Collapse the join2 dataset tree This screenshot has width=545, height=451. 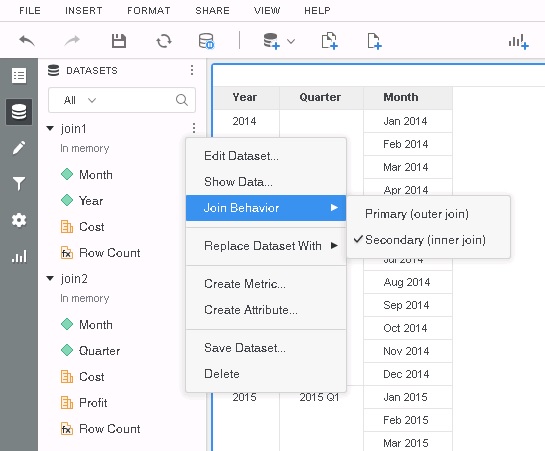(x=50, y=278)
